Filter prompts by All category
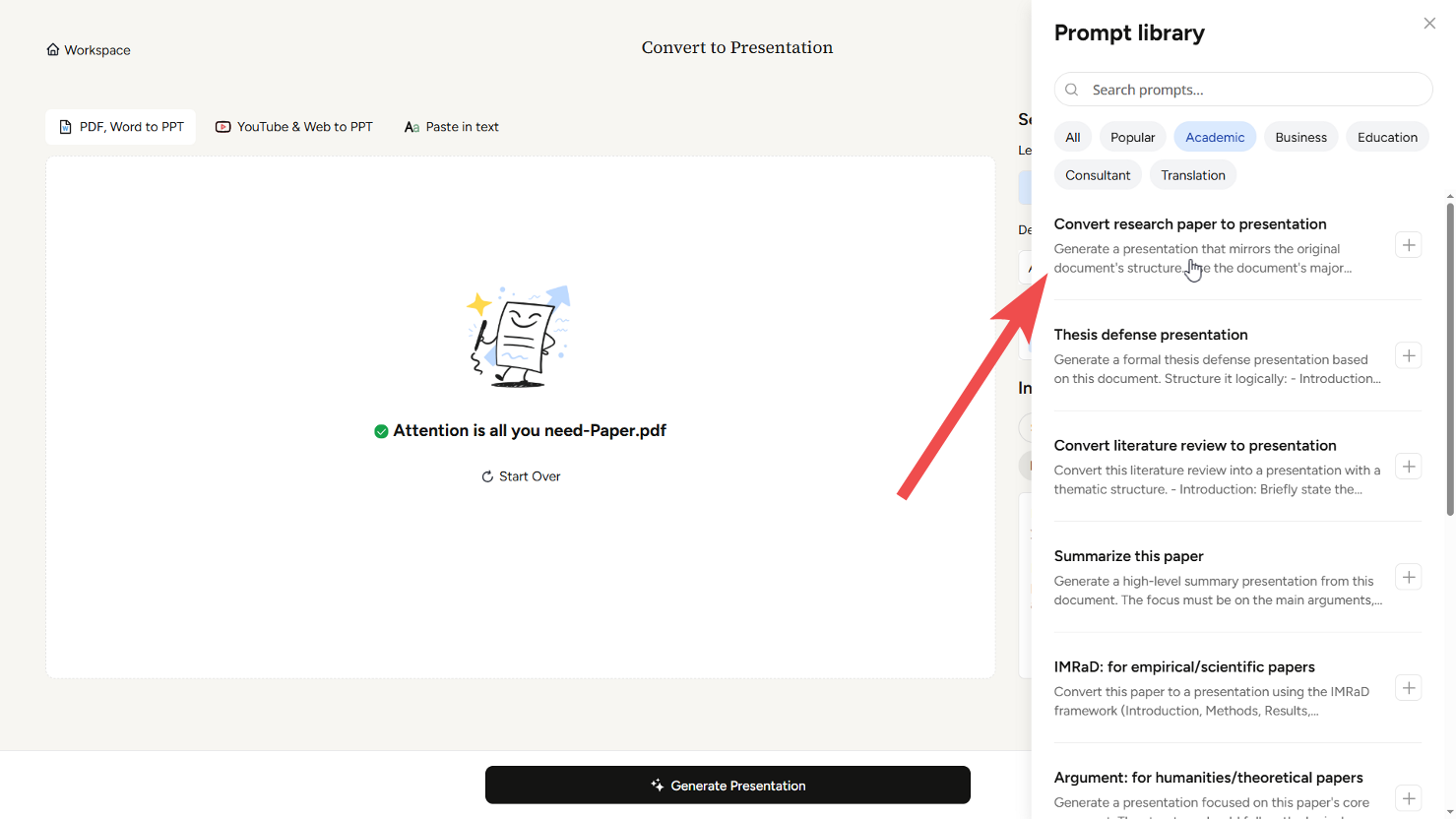 (1072, 137)
